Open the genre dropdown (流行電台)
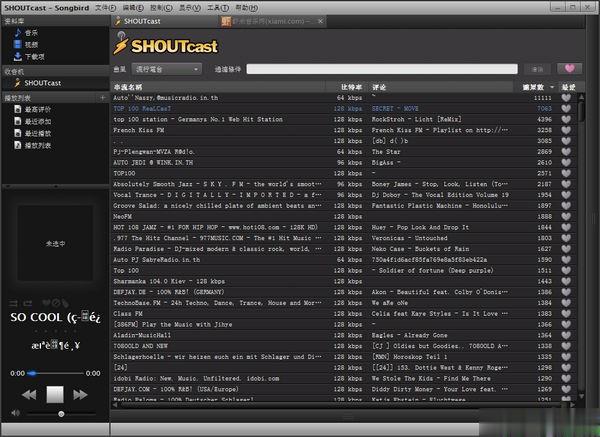Screen dimensions: 600x437 (x=166, y=69)
